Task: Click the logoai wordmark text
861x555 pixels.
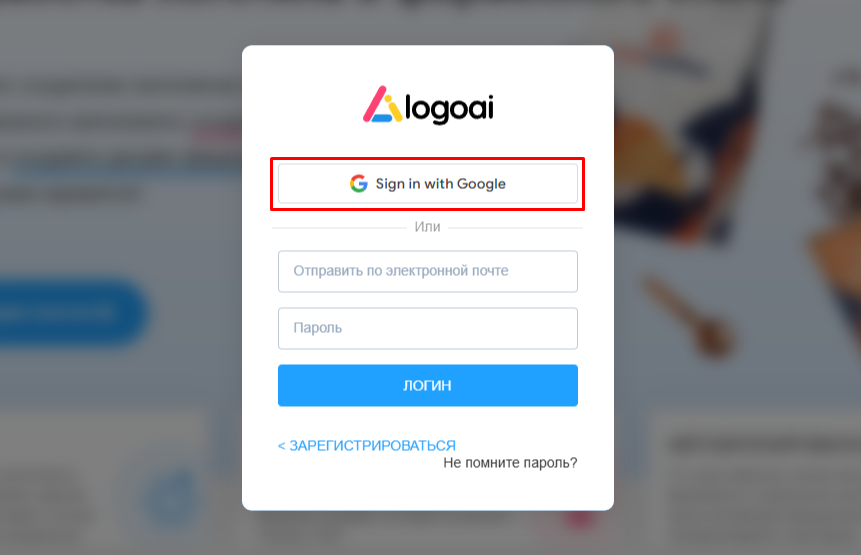Action: 449,108
